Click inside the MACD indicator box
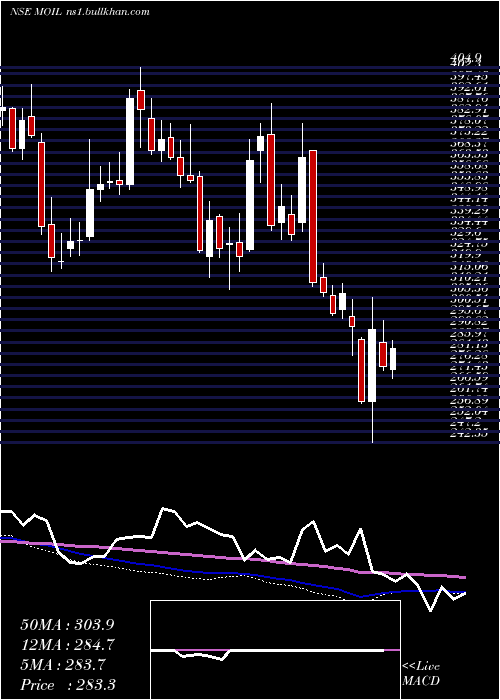Image resolution: width=500 pixels, height=700 pixels. pos(275,650)
